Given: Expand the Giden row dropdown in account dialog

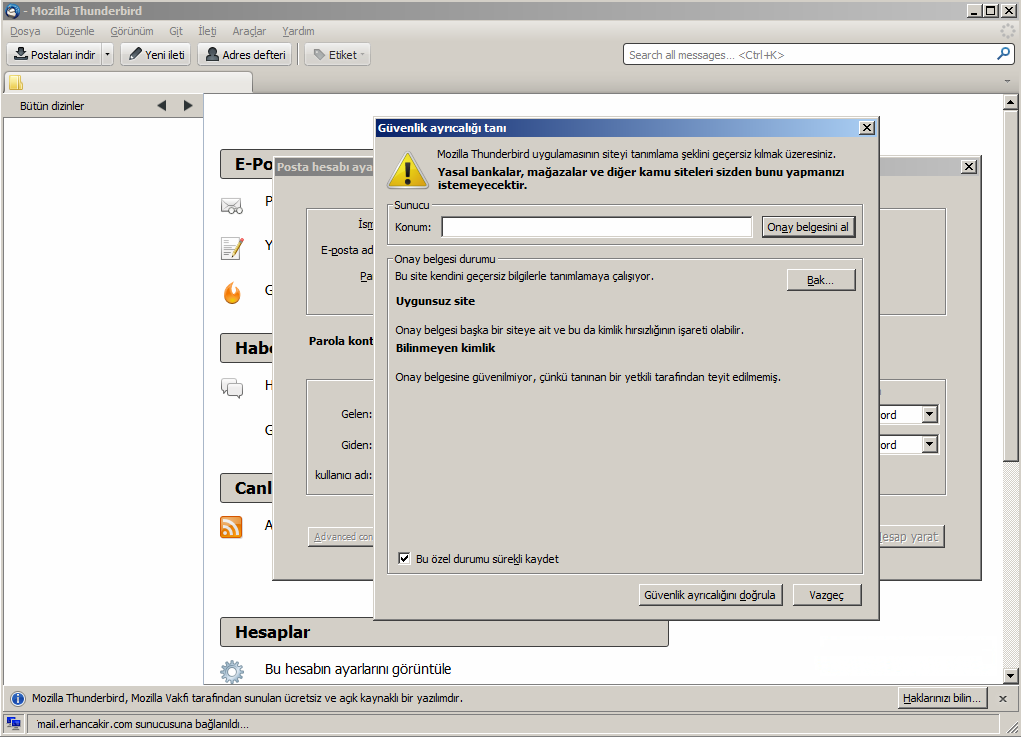Looking at the screenshot, I should click(930, 444).
